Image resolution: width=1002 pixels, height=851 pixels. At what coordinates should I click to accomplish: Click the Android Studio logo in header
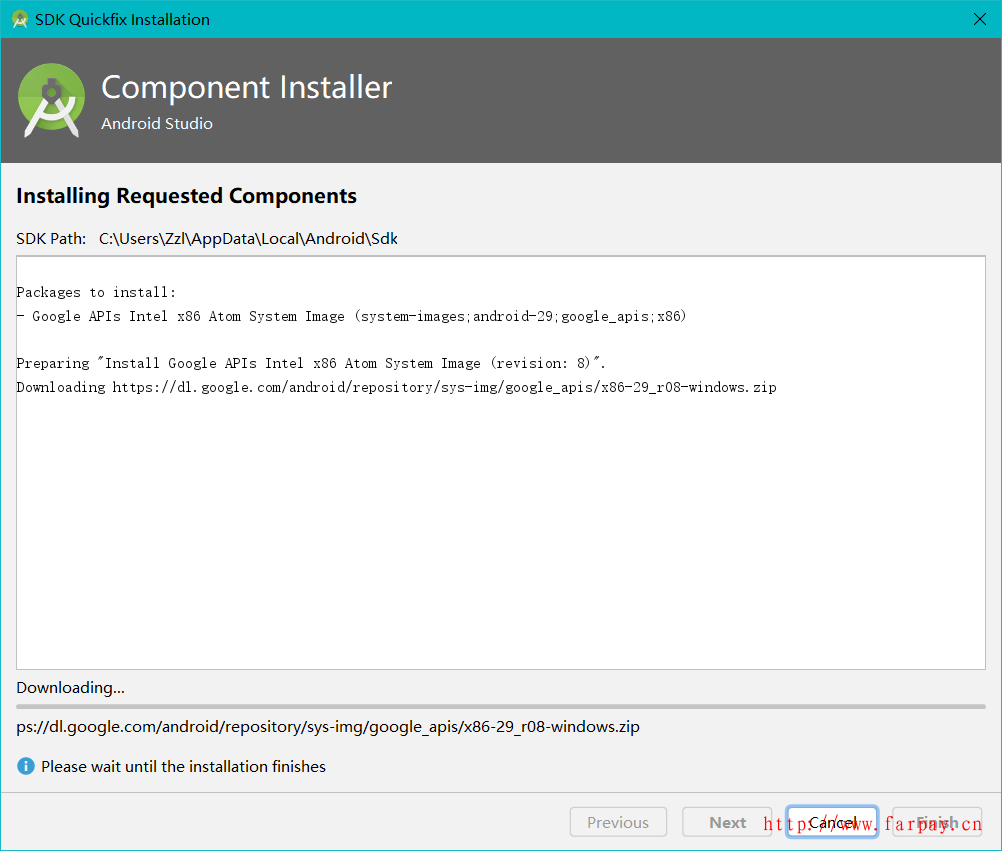[52, 100]
